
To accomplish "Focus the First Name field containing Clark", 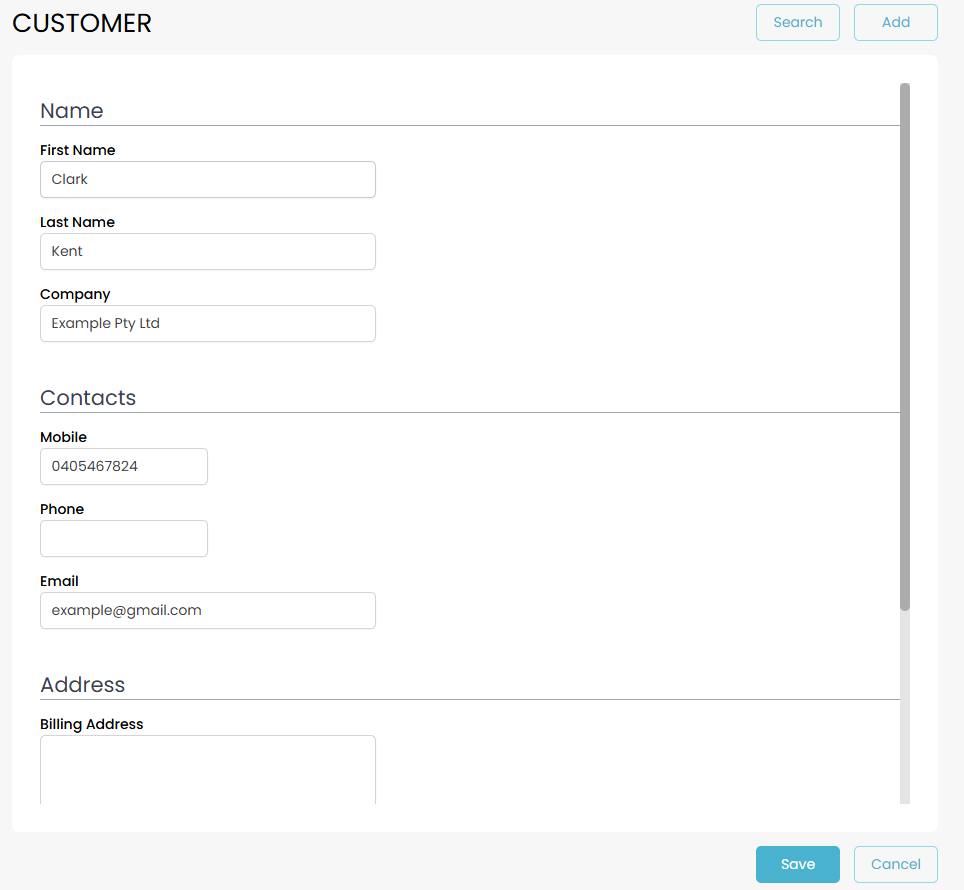I will [207, 180].
